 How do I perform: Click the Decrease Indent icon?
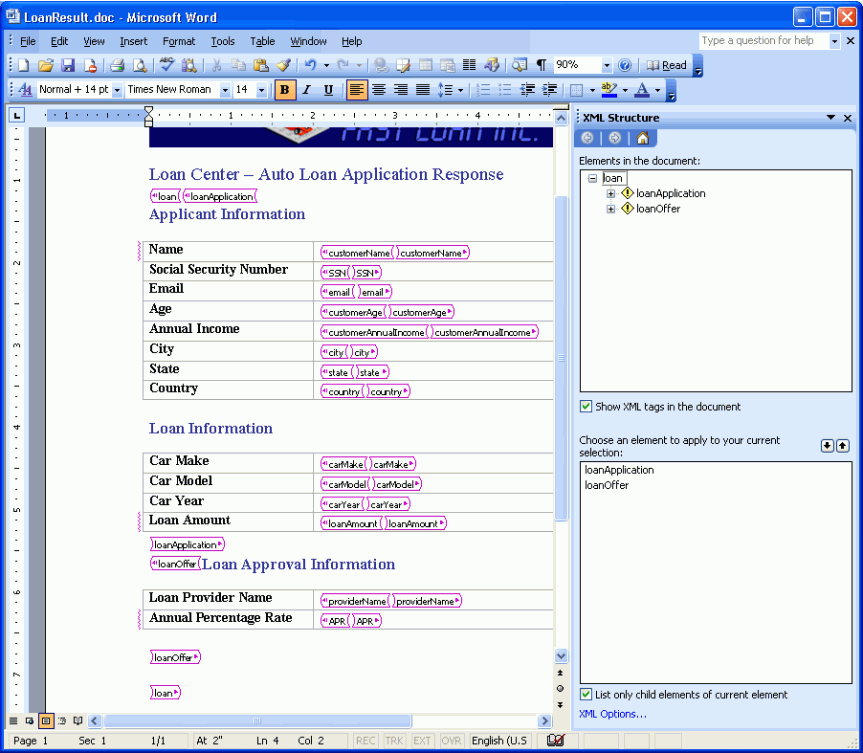pos(527,90)
